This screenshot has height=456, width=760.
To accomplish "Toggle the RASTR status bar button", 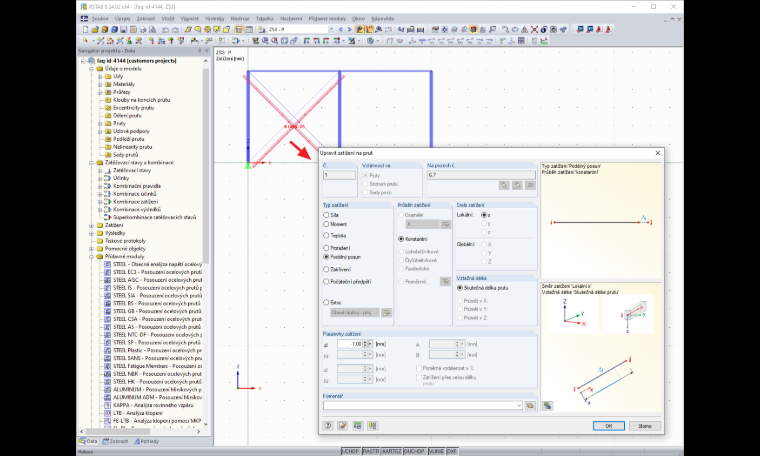I will (x=371, y=451).
